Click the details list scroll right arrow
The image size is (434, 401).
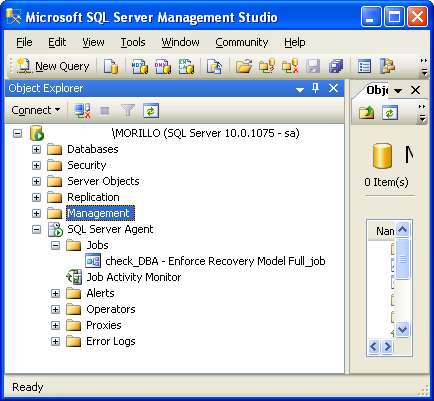click(x=387, y=347)
